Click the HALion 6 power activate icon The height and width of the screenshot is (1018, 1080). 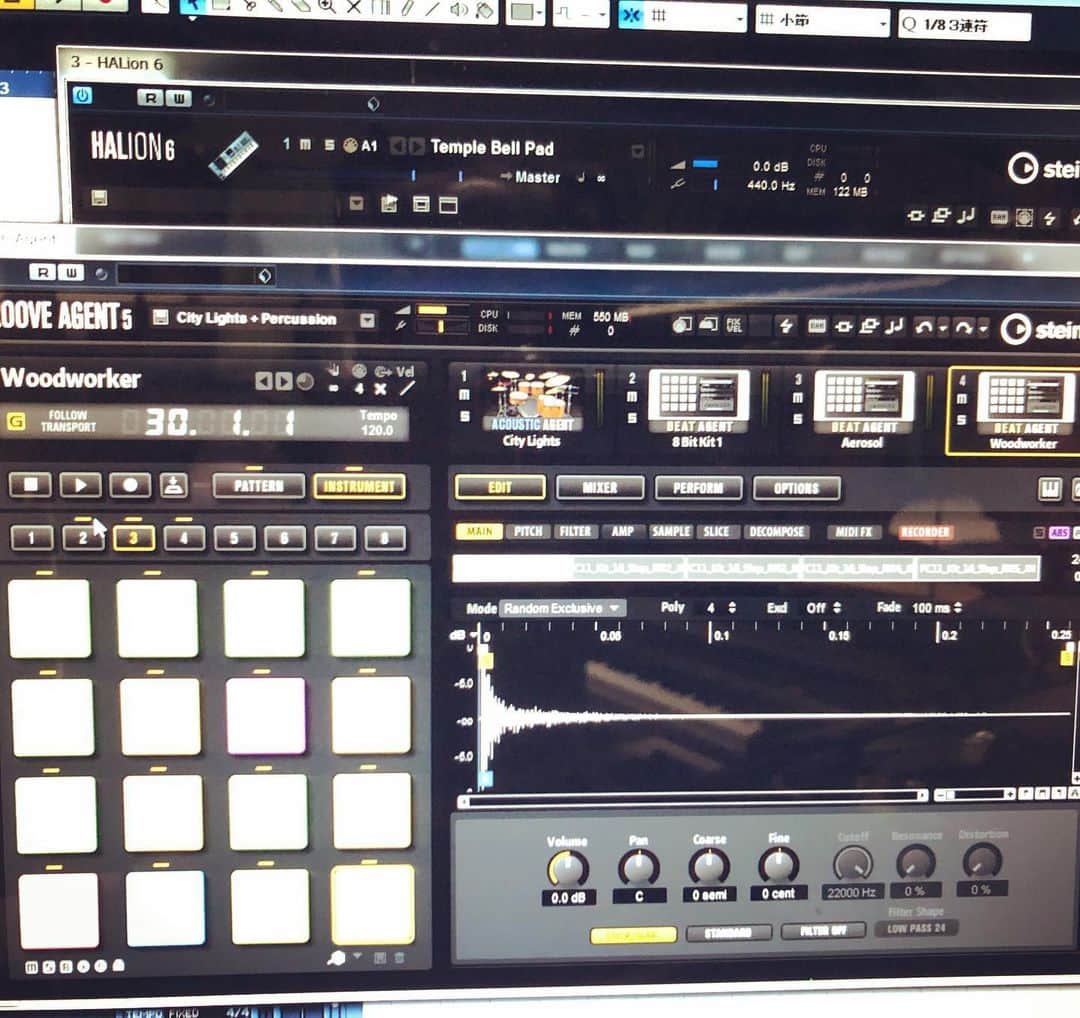(x=82, y=95)
